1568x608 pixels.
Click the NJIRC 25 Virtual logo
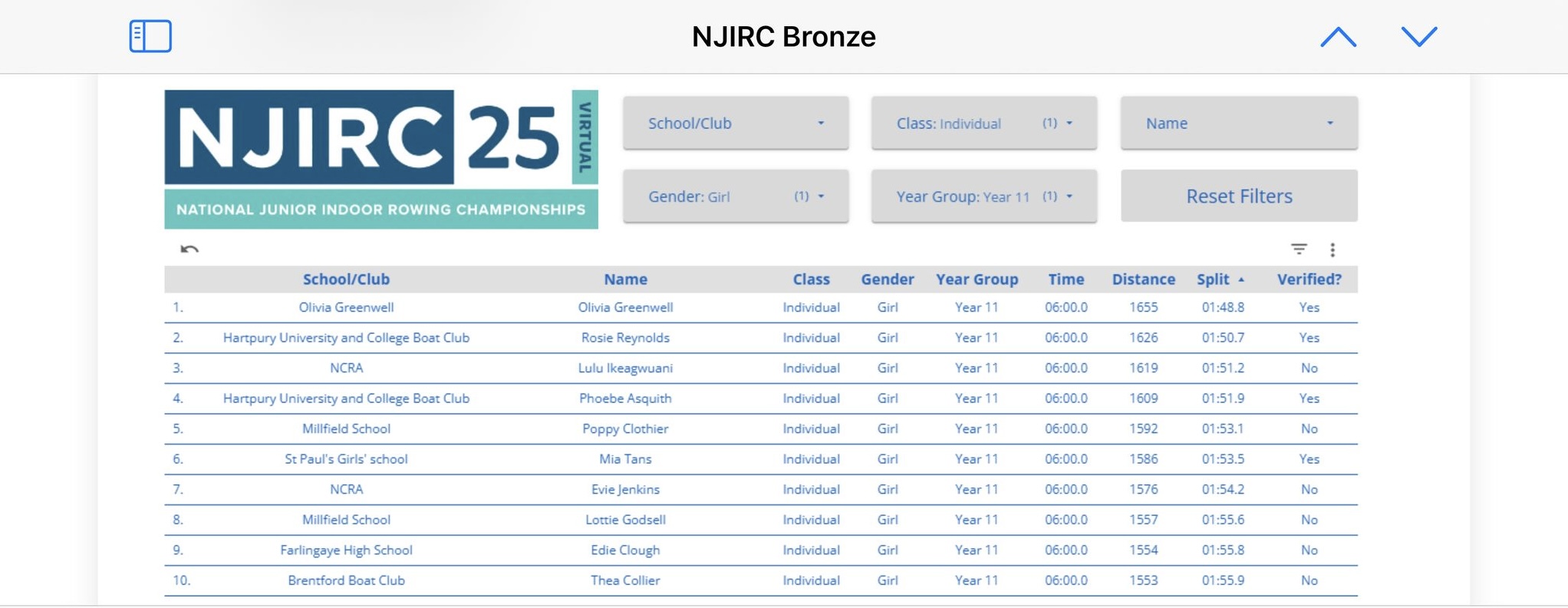(381, 159)
